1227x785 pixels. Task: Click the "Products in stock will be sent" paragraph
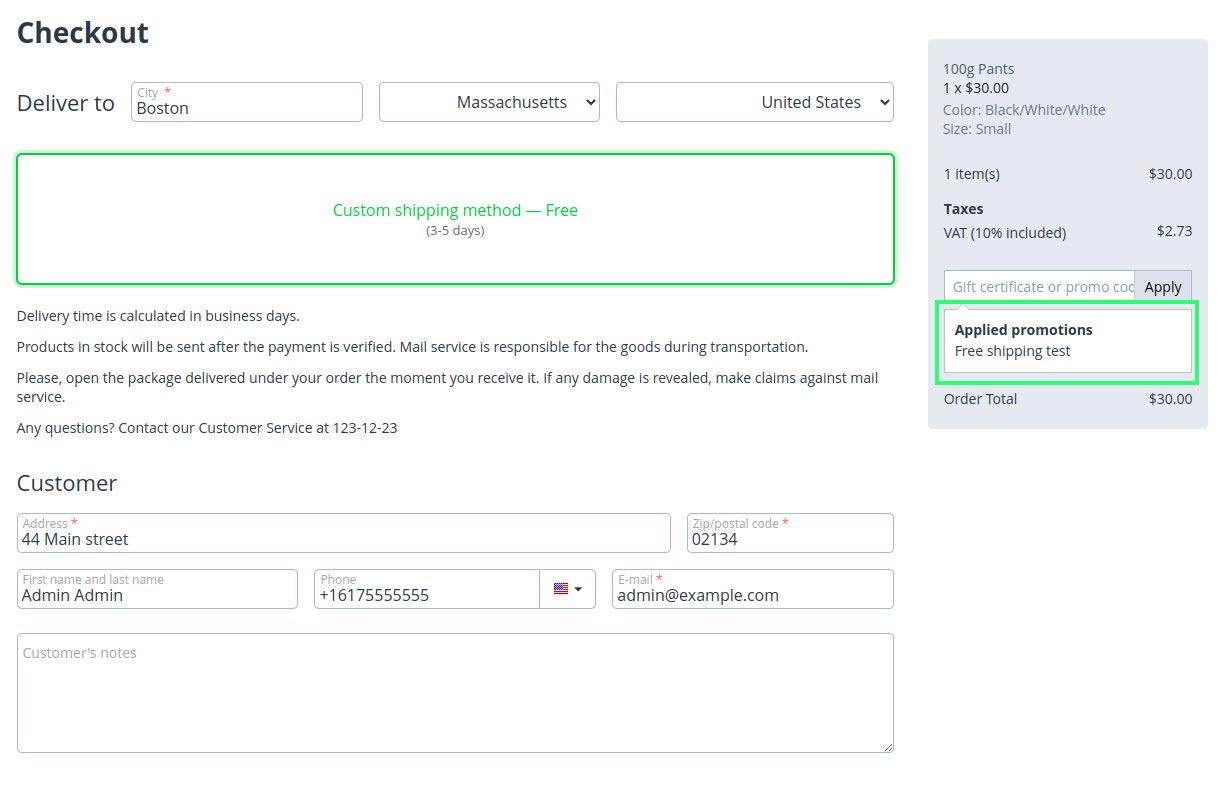[413, 347]
